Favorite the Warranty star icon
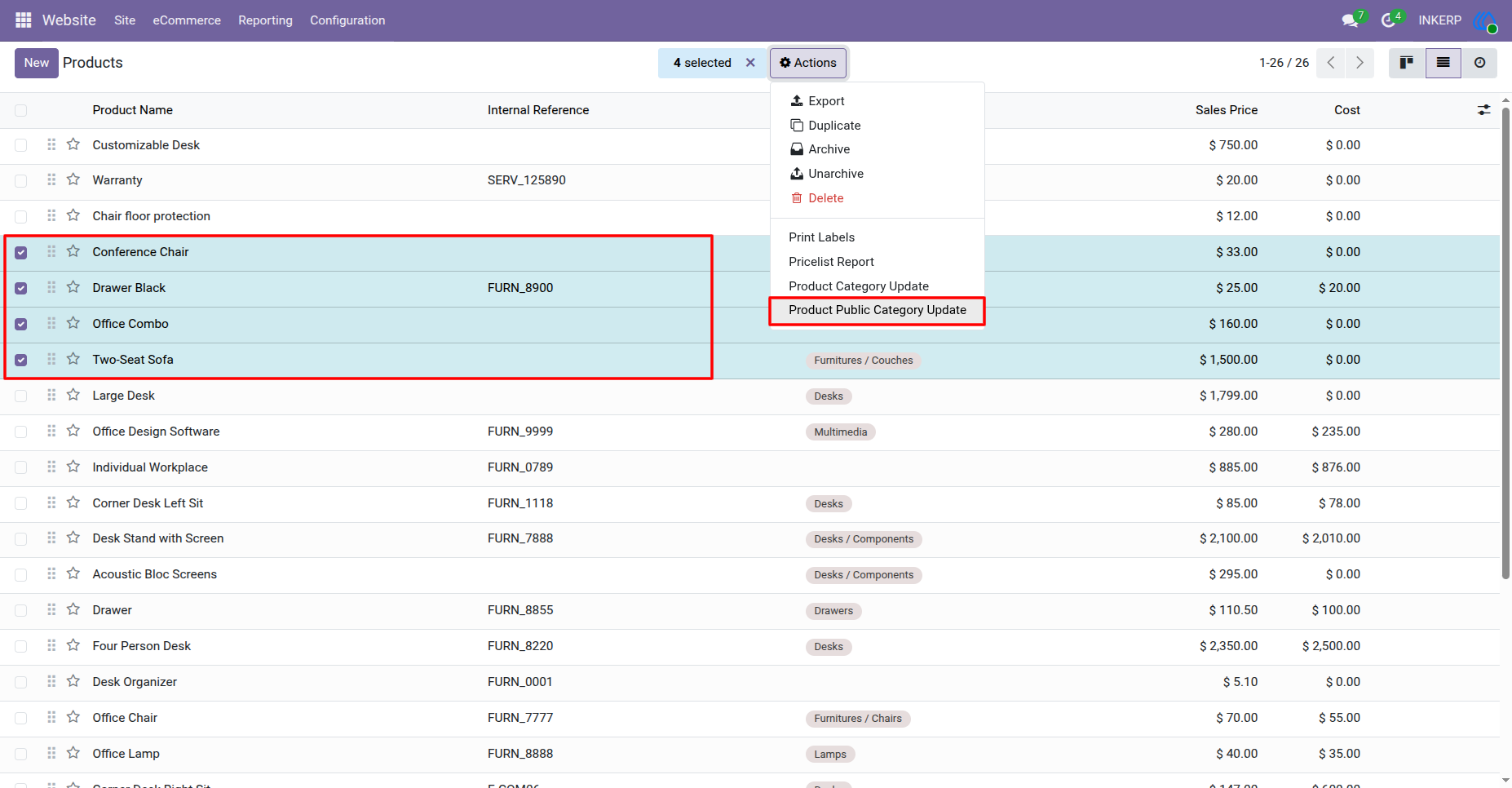 pos(73,179)
